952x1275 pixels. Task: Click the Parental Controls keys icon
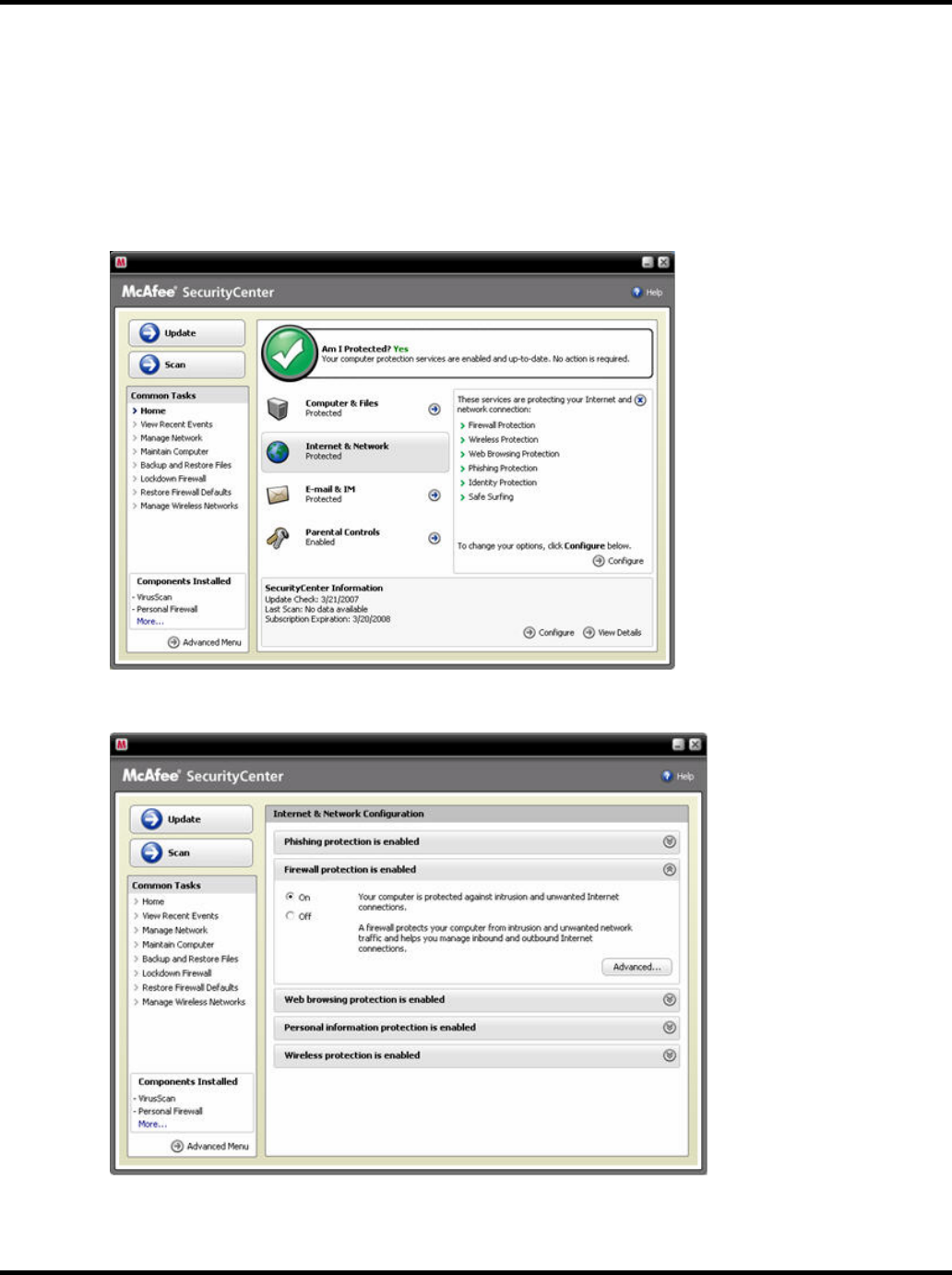click(278, 538)
